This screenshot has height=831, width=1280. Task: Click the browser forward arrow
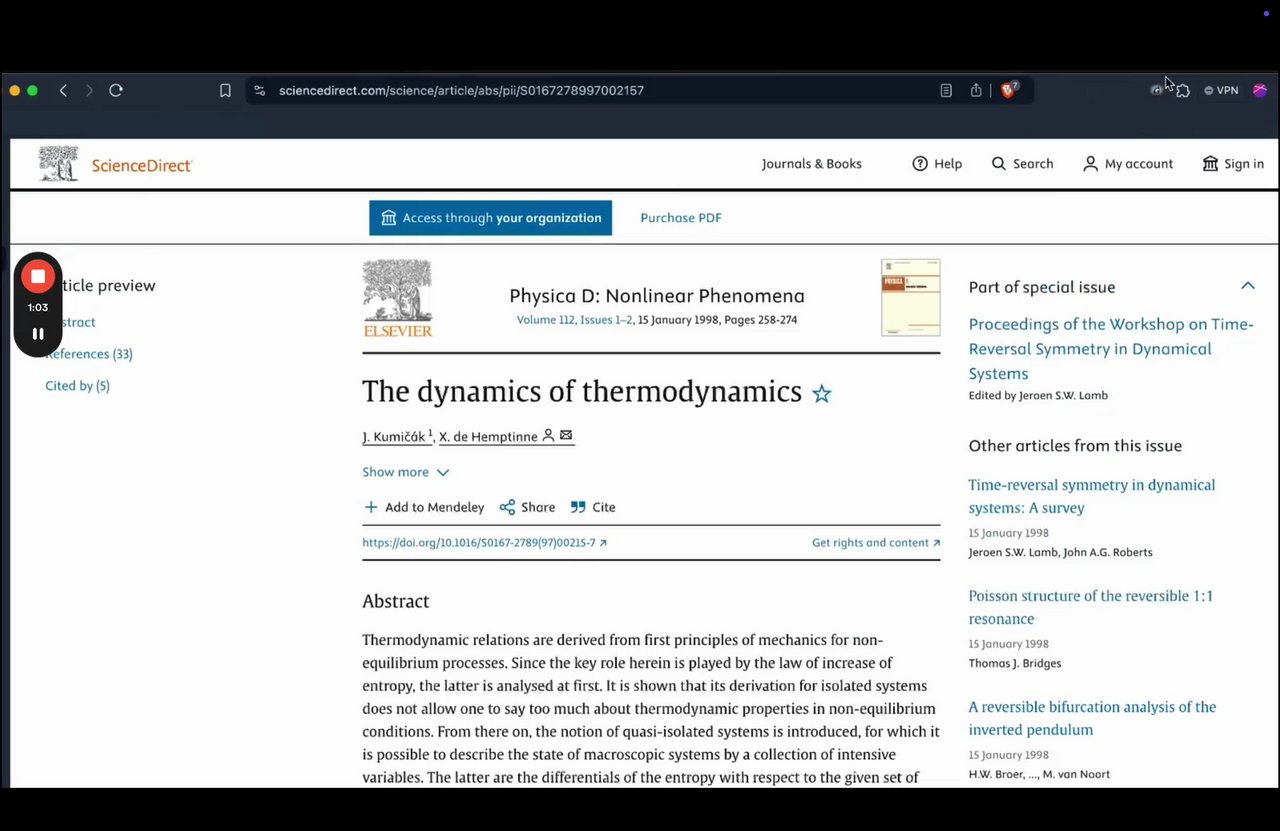click(x=89, y=90)
